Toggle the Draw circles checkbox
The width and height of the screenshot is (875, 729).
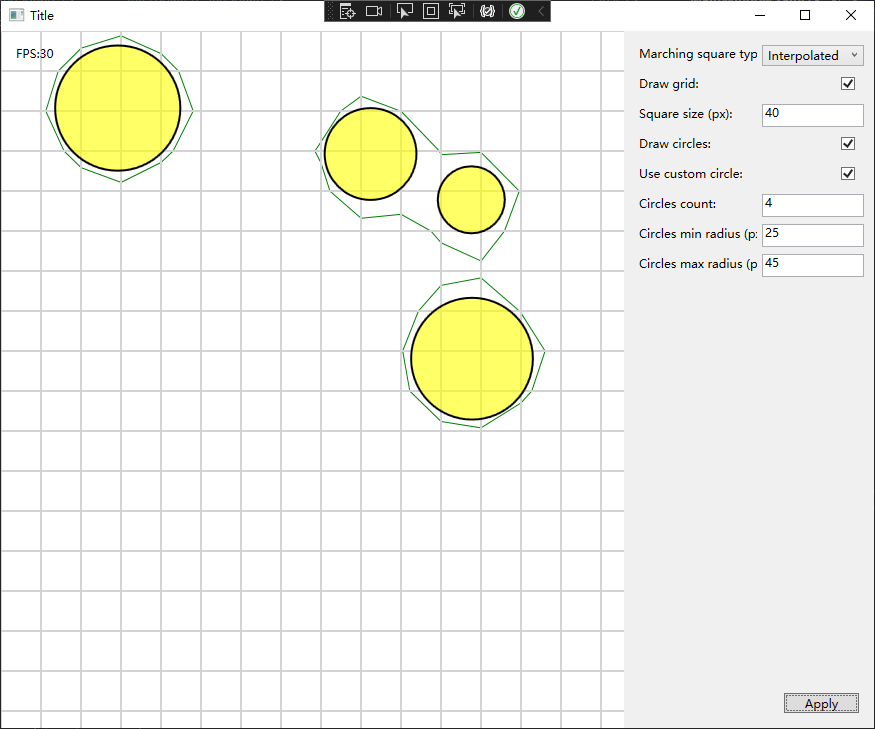click(x=848, y=144)
